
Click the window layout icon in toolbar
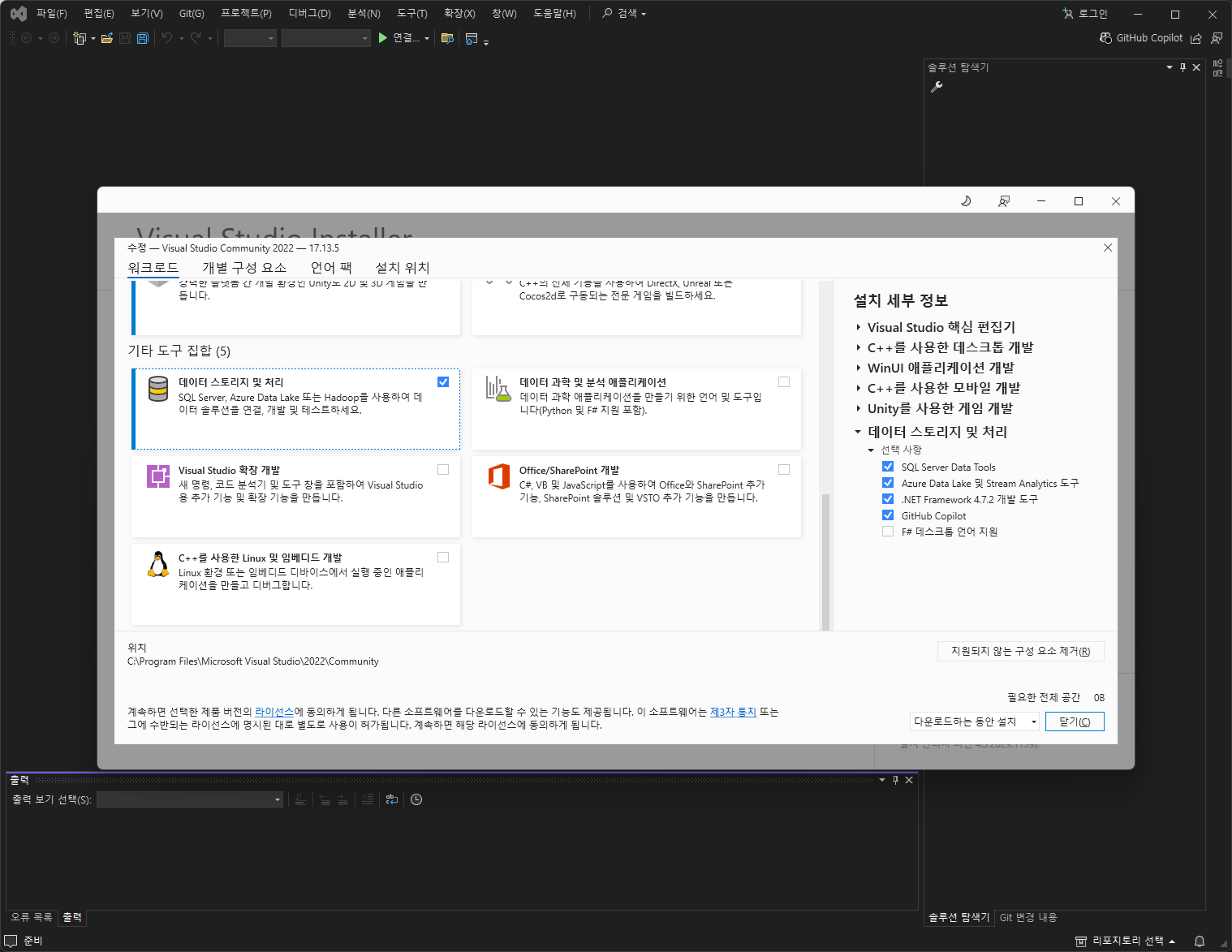(472, 38)
